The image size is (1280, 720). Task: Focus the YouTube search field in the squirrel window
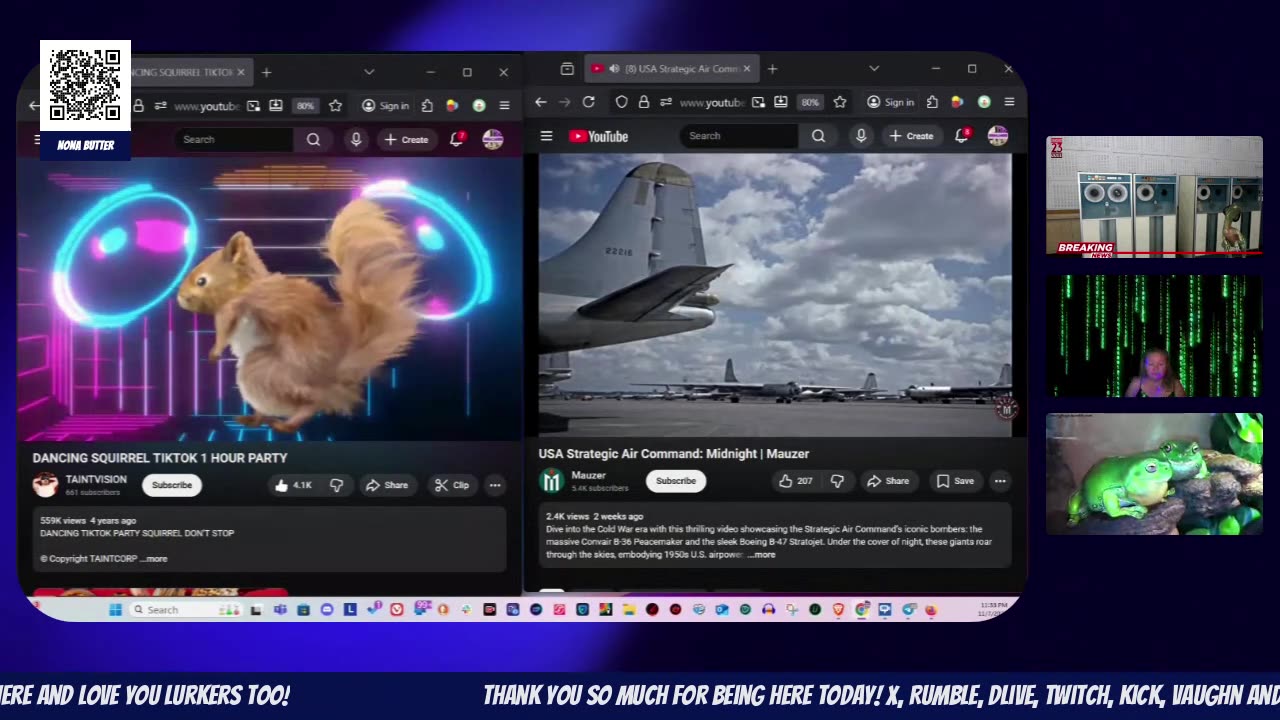coord(234,140)
